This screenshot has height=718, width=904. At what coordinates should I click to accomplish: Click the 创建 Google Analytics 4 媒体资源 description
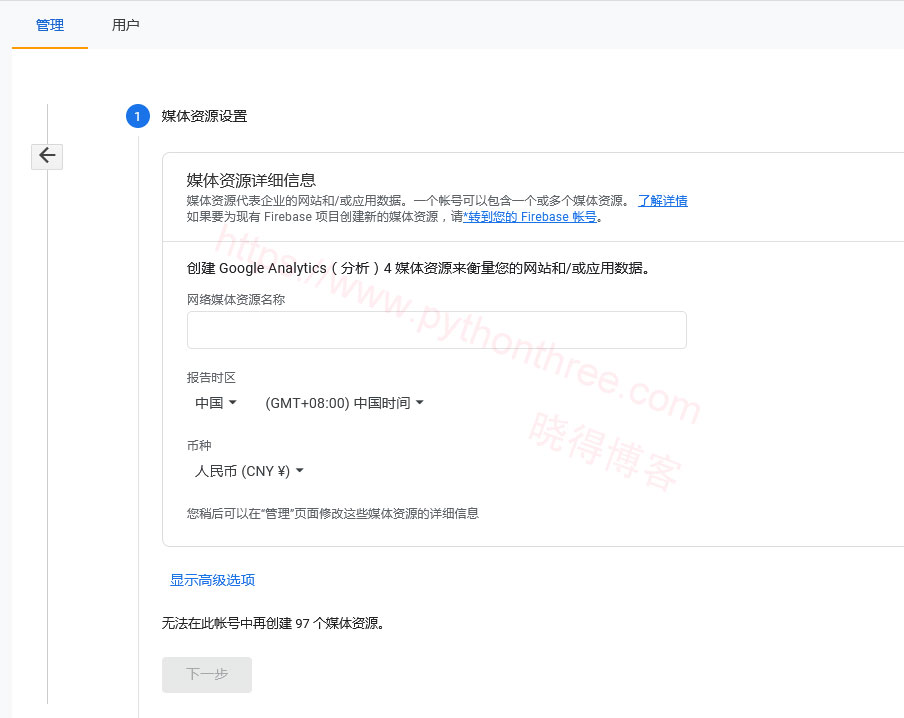[x=419, y=268]
